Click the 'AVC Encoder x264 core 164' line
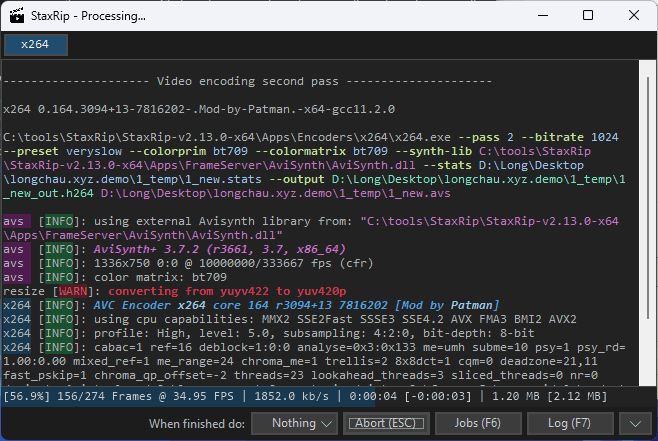The height and width of the screenshot is (441, 658). tap(296, 305)
